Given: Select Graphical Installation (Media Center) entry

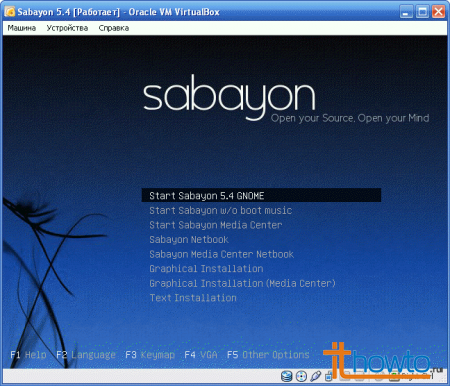Looking at the screenshot, I should pyautogui.click(x=242, y=283).
